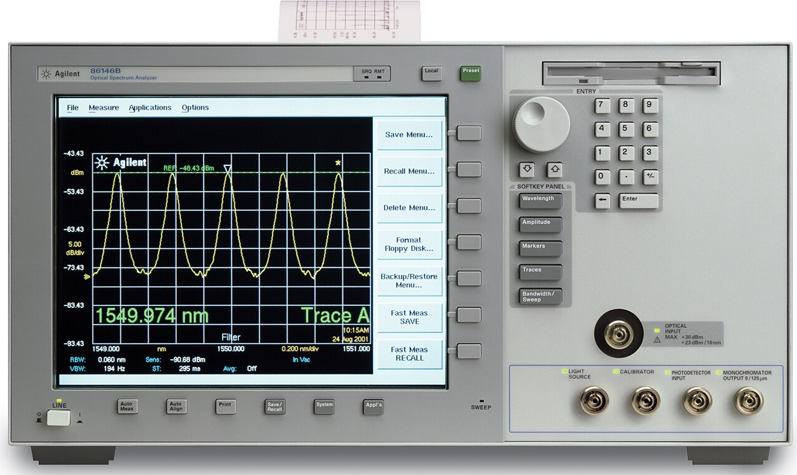
Task: Hit the green Preset button
Action: click(471, 73)
